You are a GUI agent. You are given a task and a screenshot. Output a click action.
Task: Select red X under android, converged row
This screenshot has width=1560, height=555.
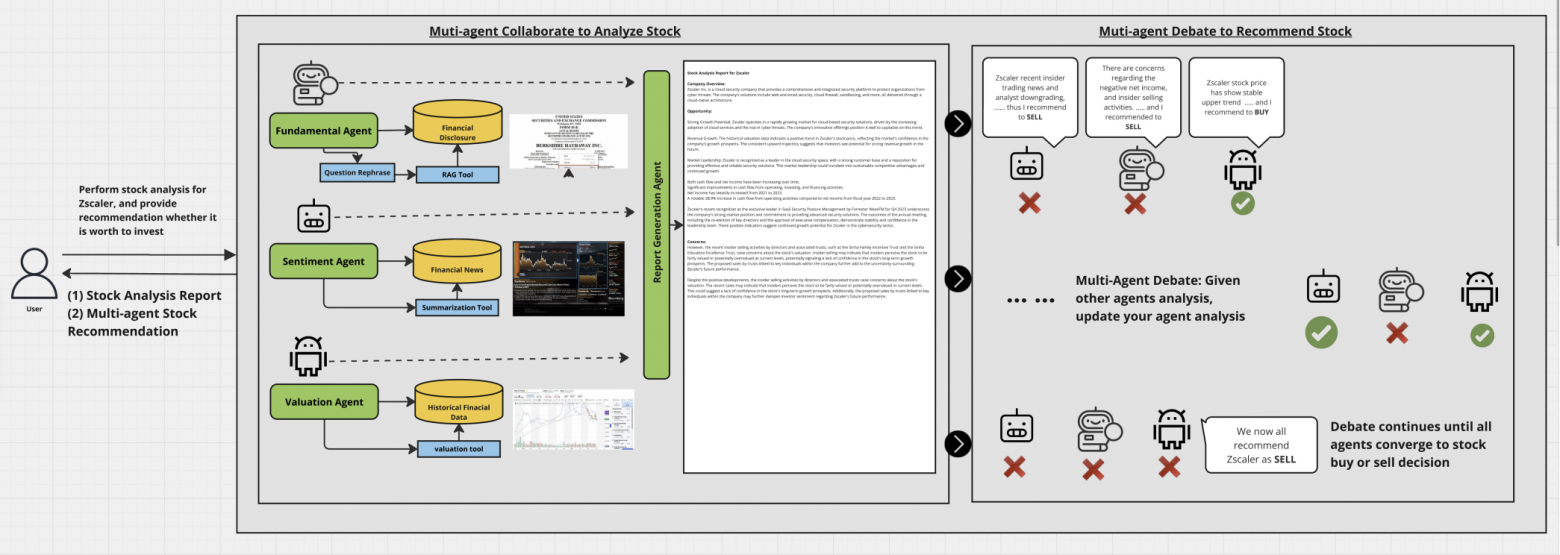1169,466
